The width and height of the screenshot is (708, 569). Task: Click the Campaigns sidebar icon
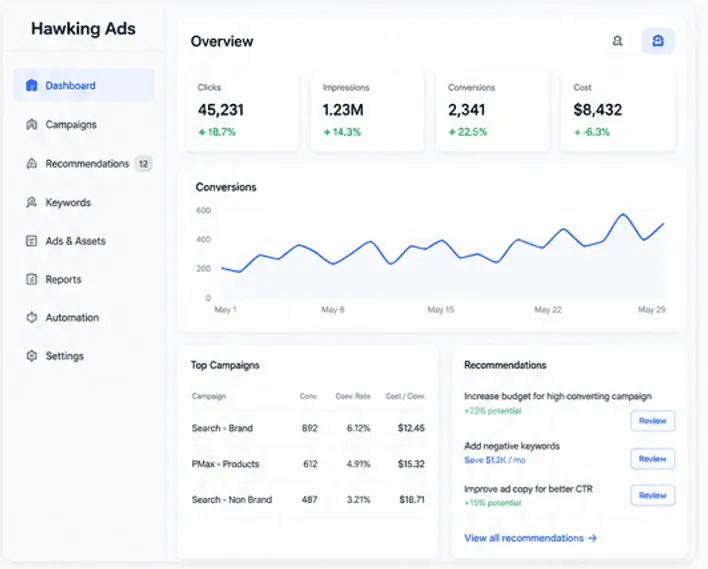[32, 124]
